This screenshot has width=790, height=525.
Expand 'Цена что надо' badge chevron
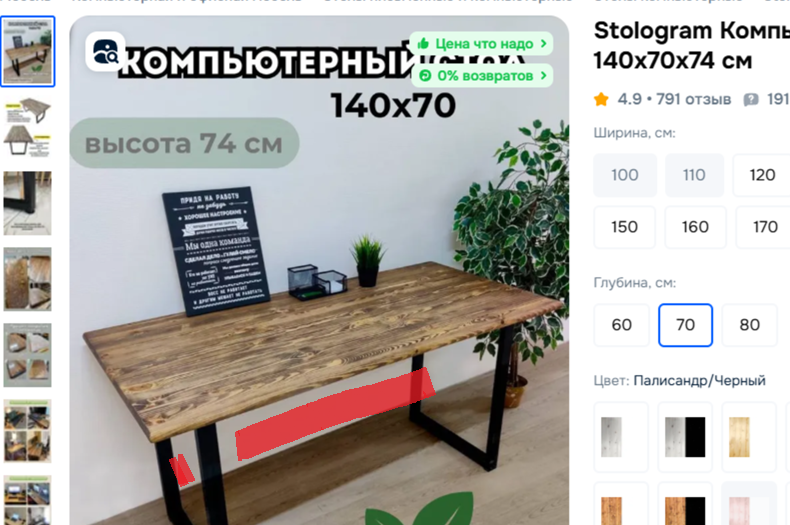coord(544,44)
